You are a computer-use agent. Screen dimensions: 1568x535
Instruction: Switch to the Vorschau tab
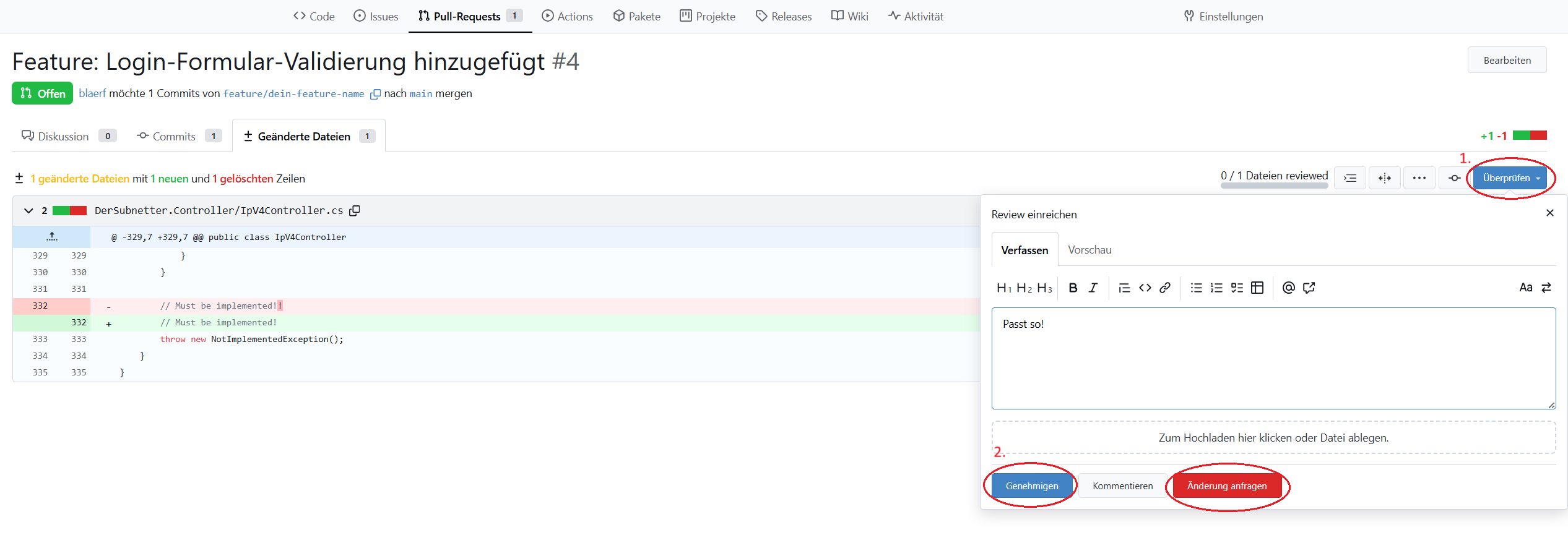[x=1089, y=250]
